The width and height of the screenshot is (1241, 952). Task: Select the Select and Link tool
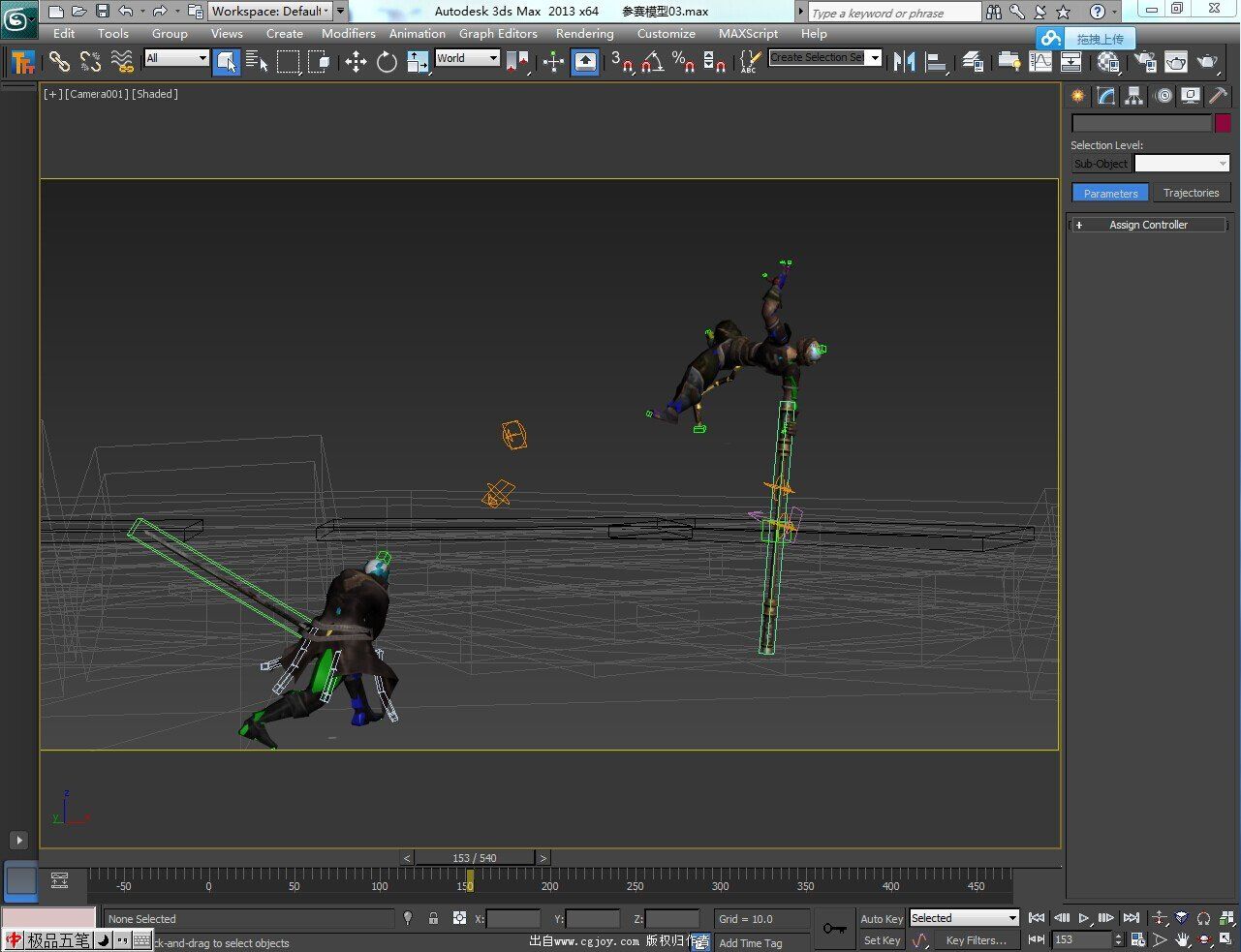pos(59,62)
